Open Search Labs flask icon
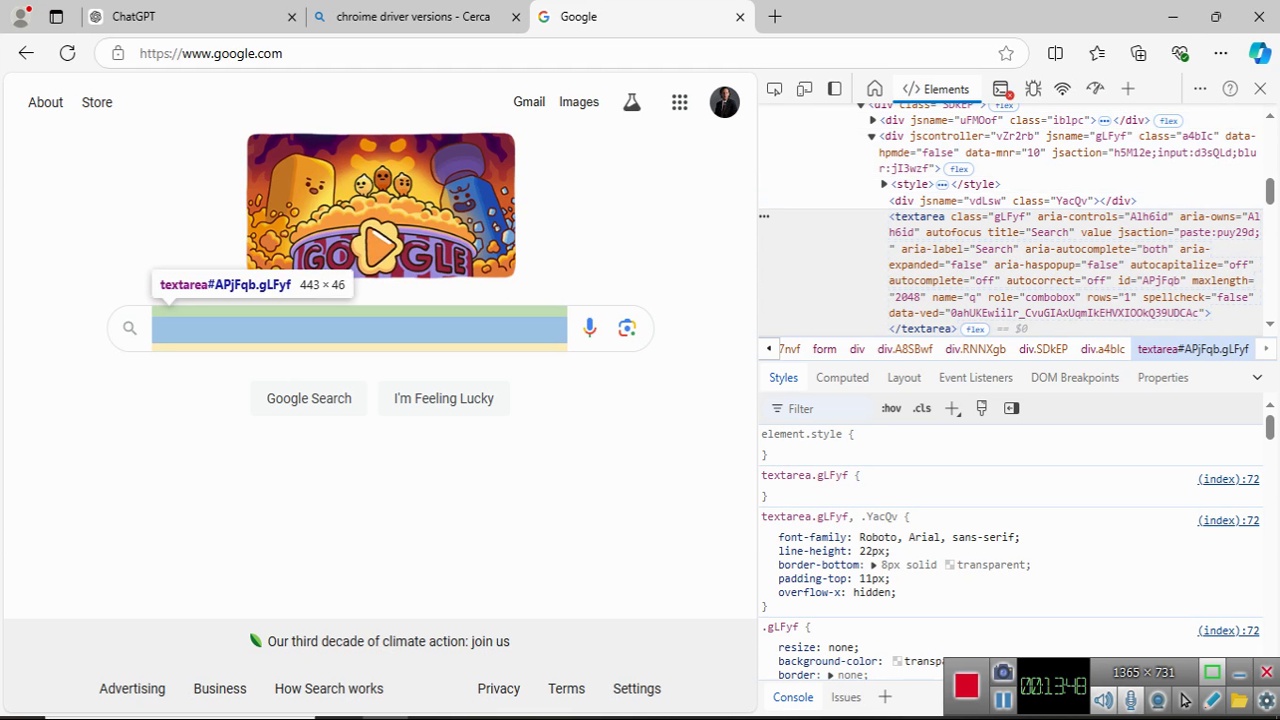1280x720 pixels. point(631,102)
